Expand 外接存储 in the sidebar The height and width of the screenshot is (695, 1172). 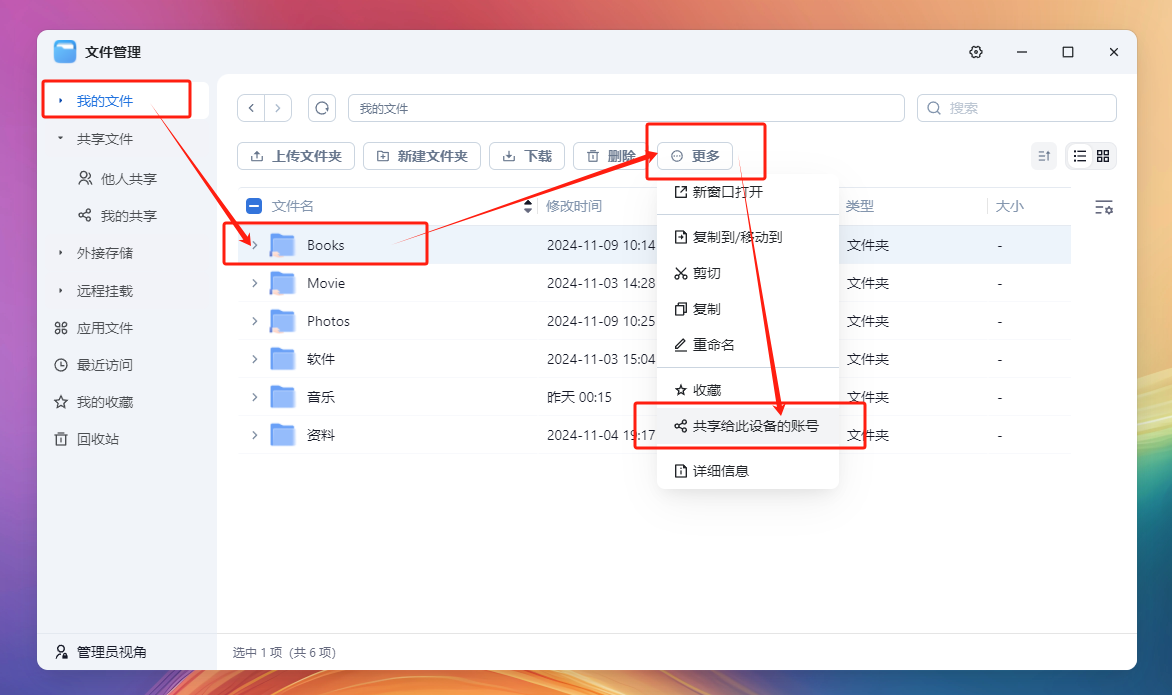61,253
